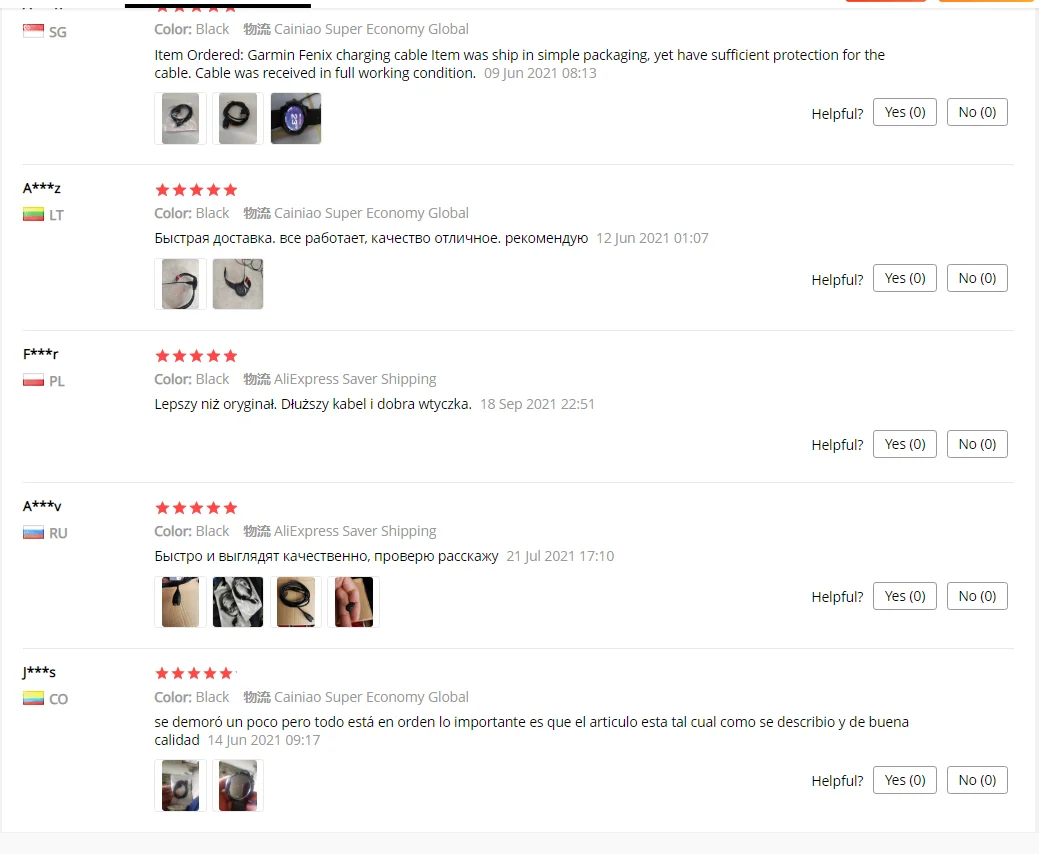Vote No on F***r's Polish review
Viewport: 1039px width, 854px height.
coord(977,444)
